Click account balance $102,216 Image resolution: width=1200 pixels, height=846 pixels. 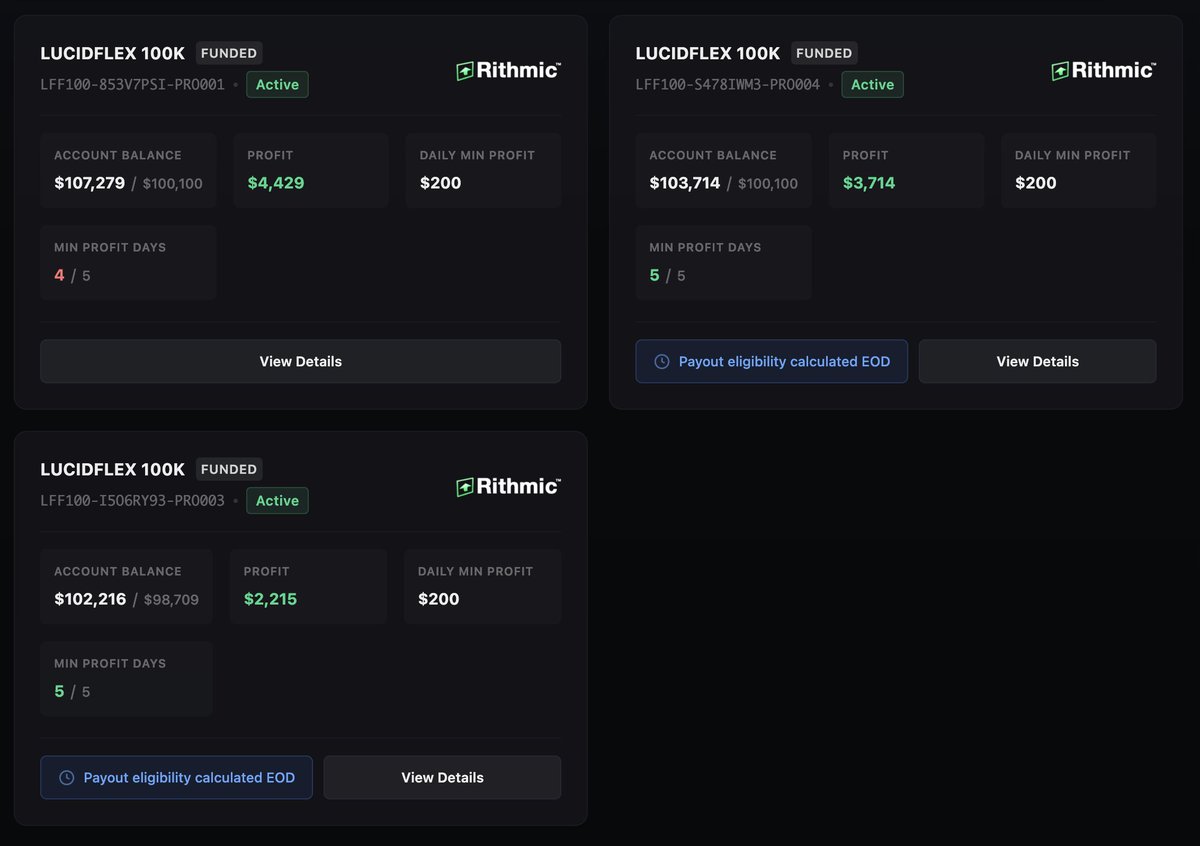pos(90,599)
